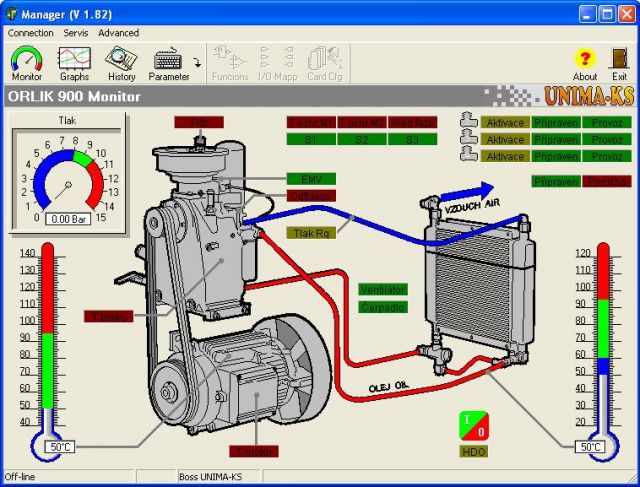Click the electric motor image

[241, 376]
